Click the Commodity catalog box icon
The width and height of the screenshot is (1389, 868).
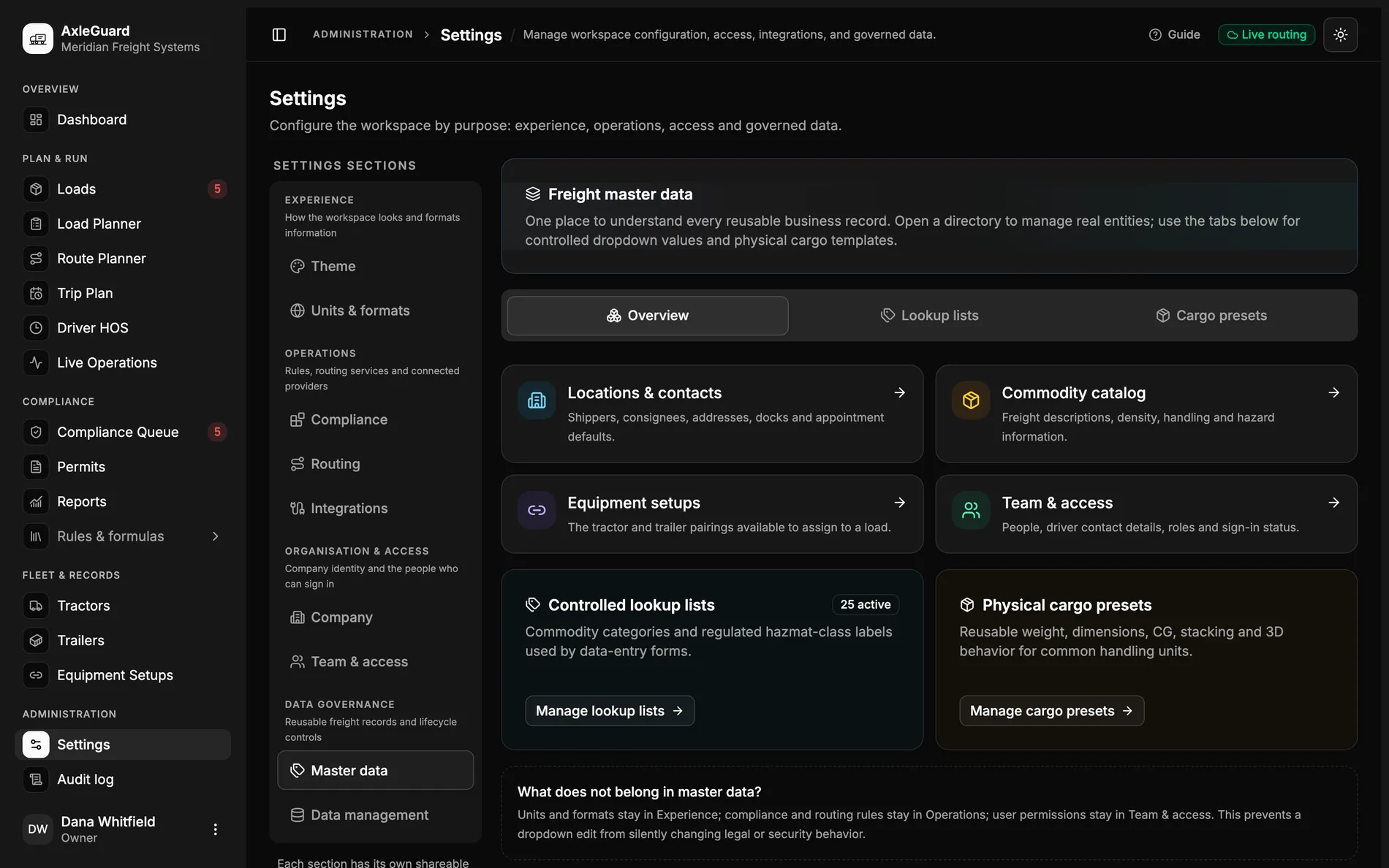click(971, 400)
